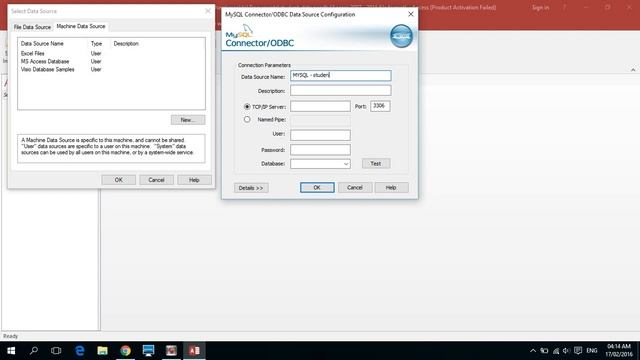The height and width of the screenshot is (360, 640).
Task: Click the MySQL round logo badge
Action: coord(401,36)
